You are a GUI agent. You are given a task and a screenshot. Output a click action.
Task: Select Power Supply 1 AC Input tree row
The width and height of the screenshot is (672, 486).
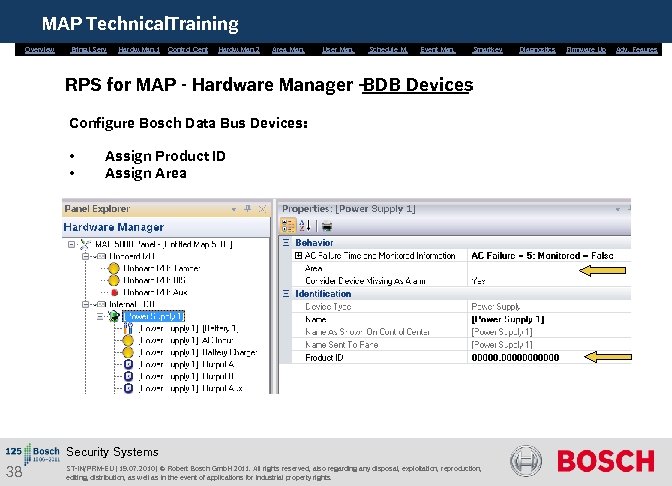point(186,341)
